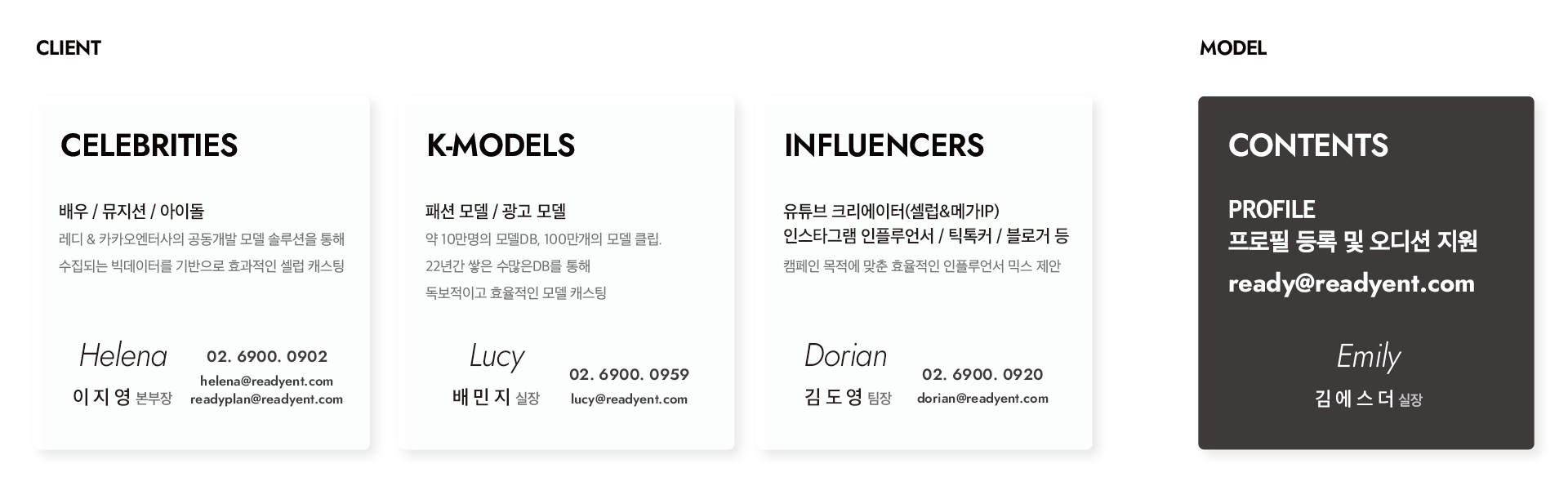This screenshot has height=504, width=1568.
Task: Open the ready@readyent.com email link
Action: click(1351, 283)
